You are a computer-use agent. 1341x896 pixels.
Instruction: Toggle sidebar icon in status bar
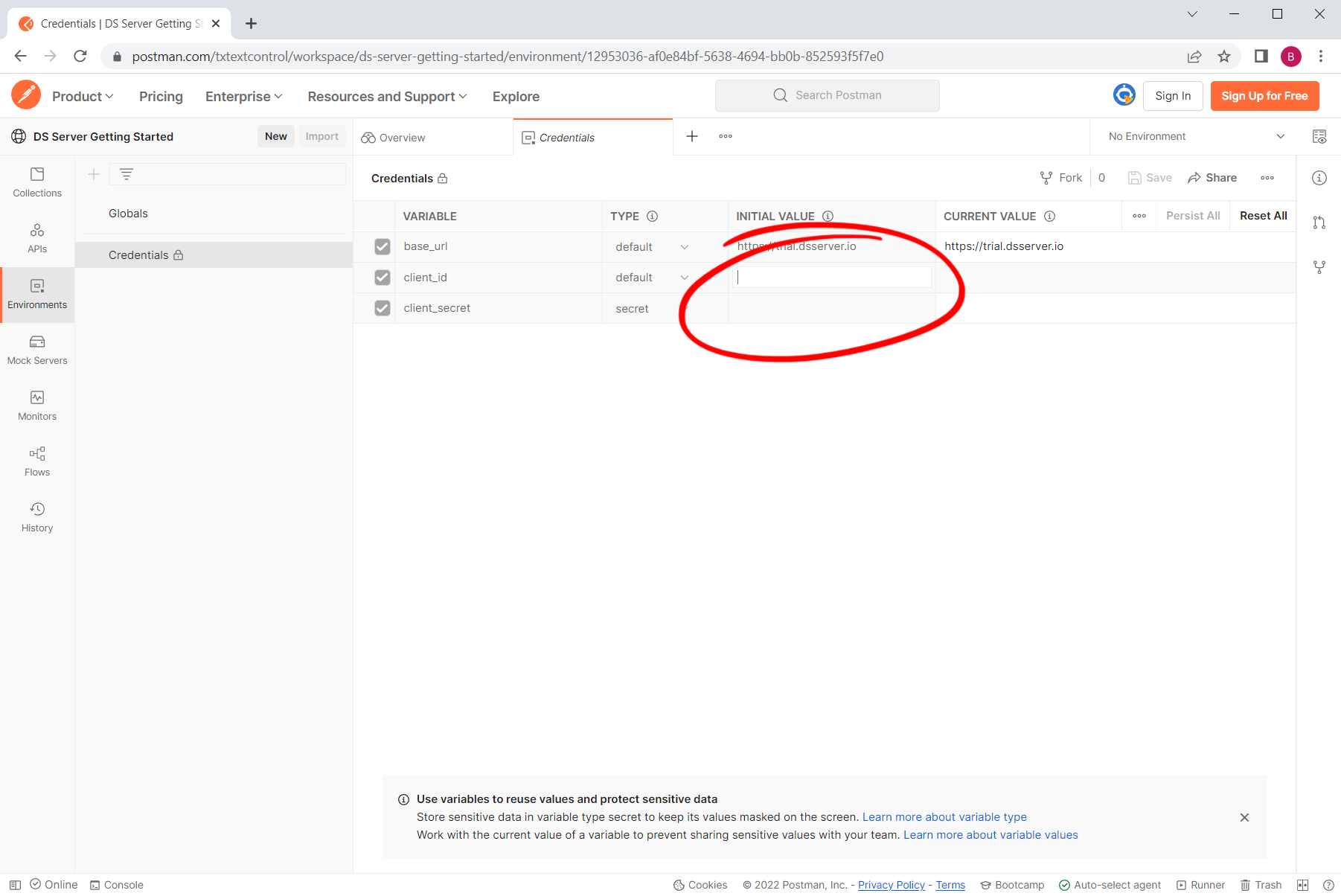[15, 885]
